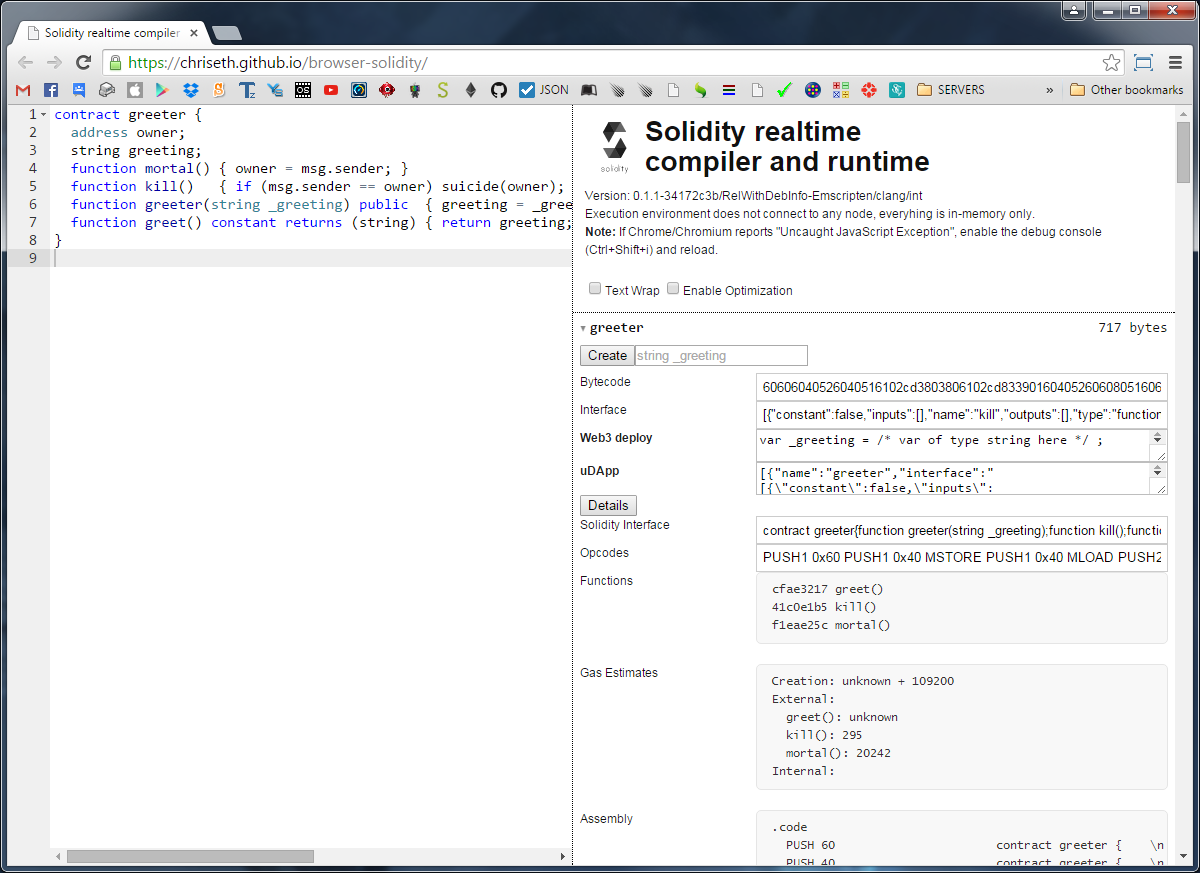Click the Opcodes field
Viewport: 1200px width, 873px height.
(962, 558)
